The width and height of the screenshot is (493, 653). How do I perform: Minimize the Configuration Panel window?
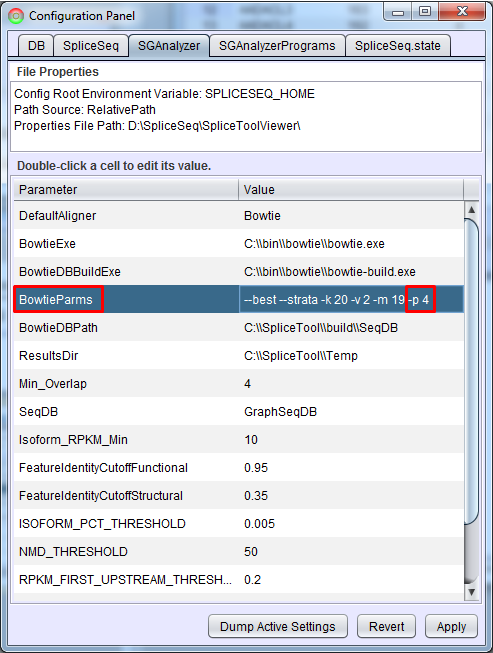click(x=398, y=12)
